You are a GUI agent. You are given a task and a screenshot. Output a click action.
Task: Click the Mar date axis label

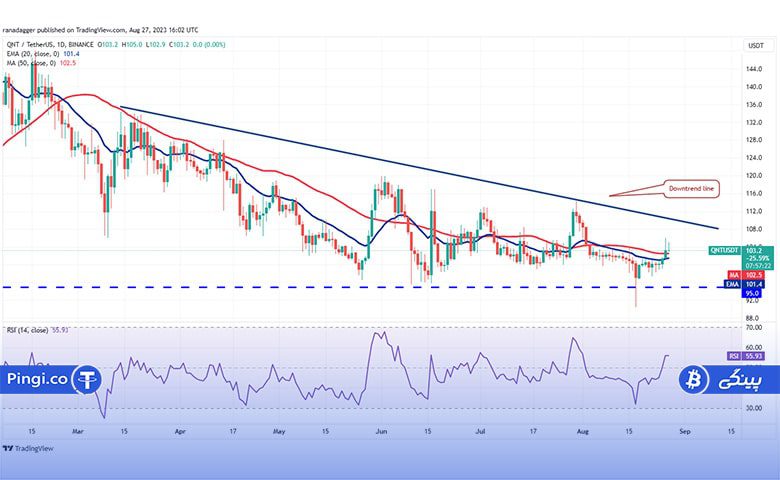coord(78,432)
